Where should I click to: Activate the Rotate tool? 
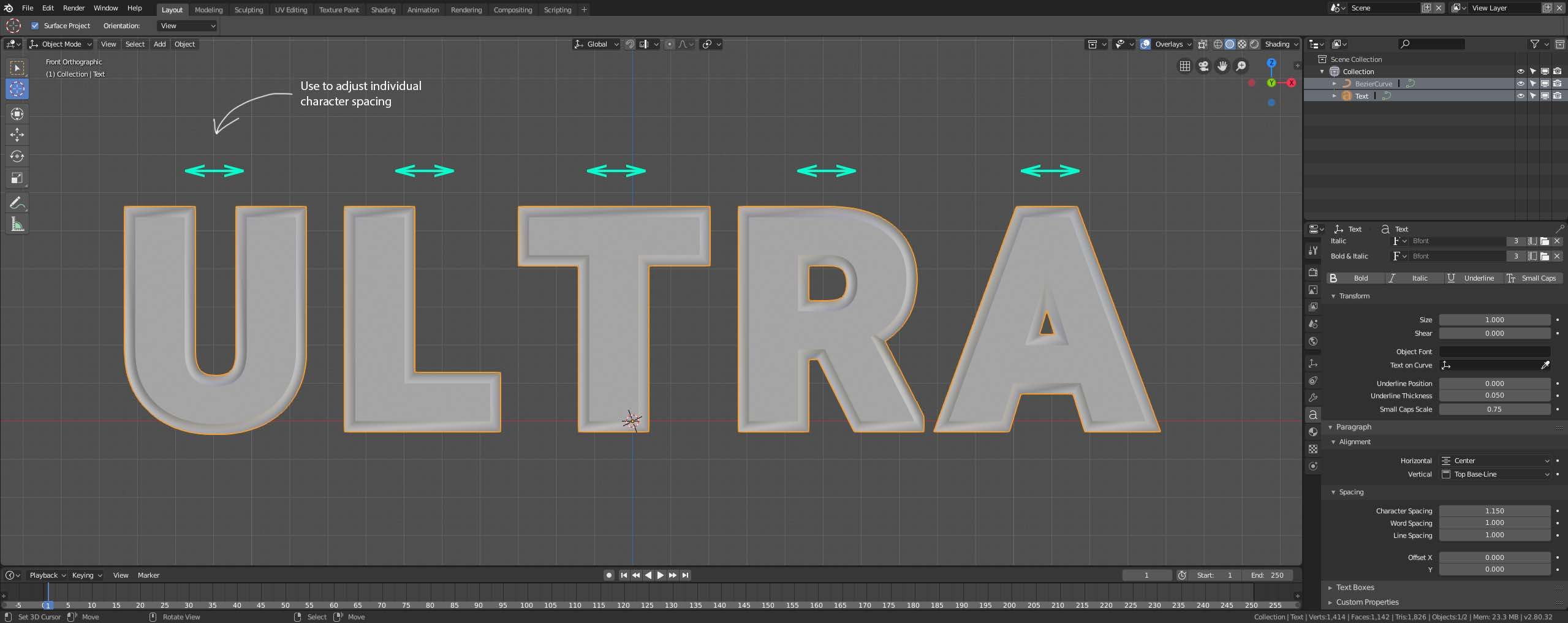coord(17,156)
